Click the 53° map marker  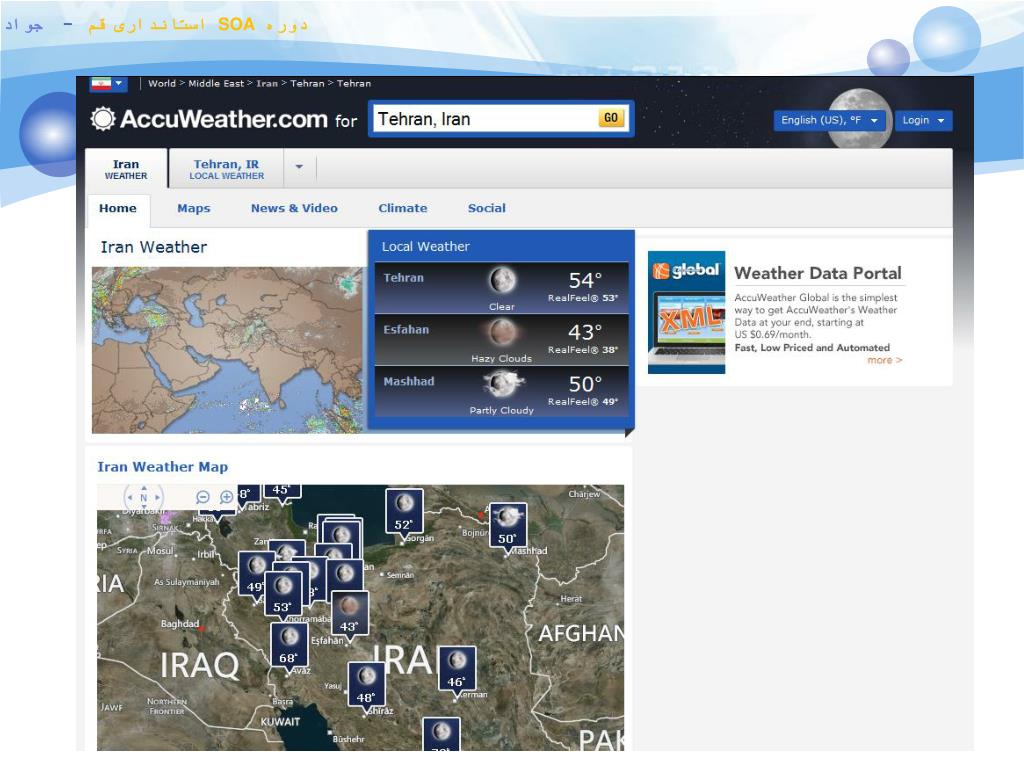283,593
